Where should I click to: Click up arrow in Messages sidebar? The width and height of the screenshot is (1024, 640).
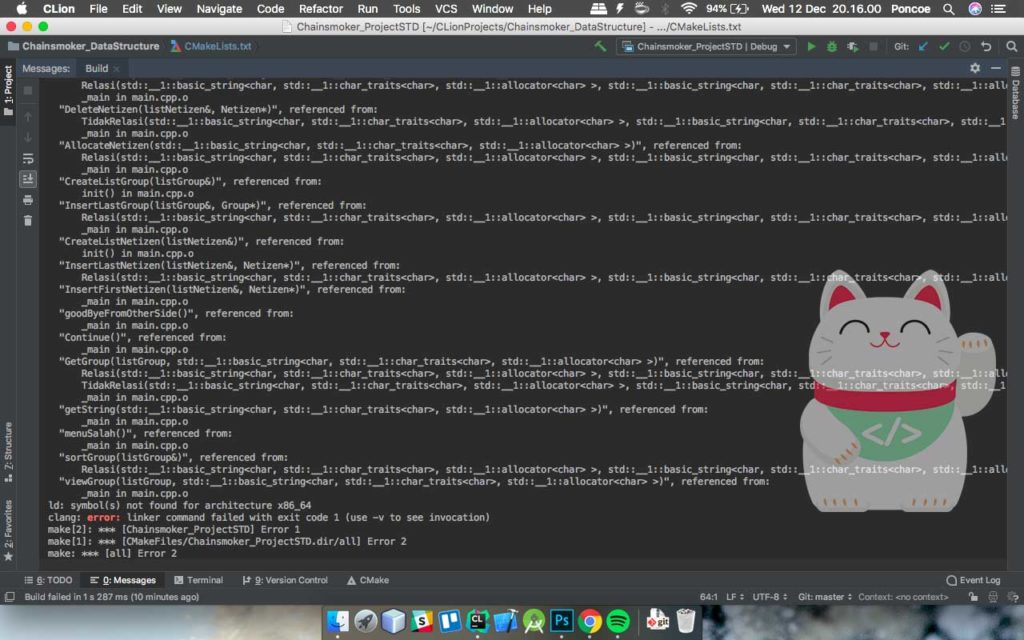28,116
